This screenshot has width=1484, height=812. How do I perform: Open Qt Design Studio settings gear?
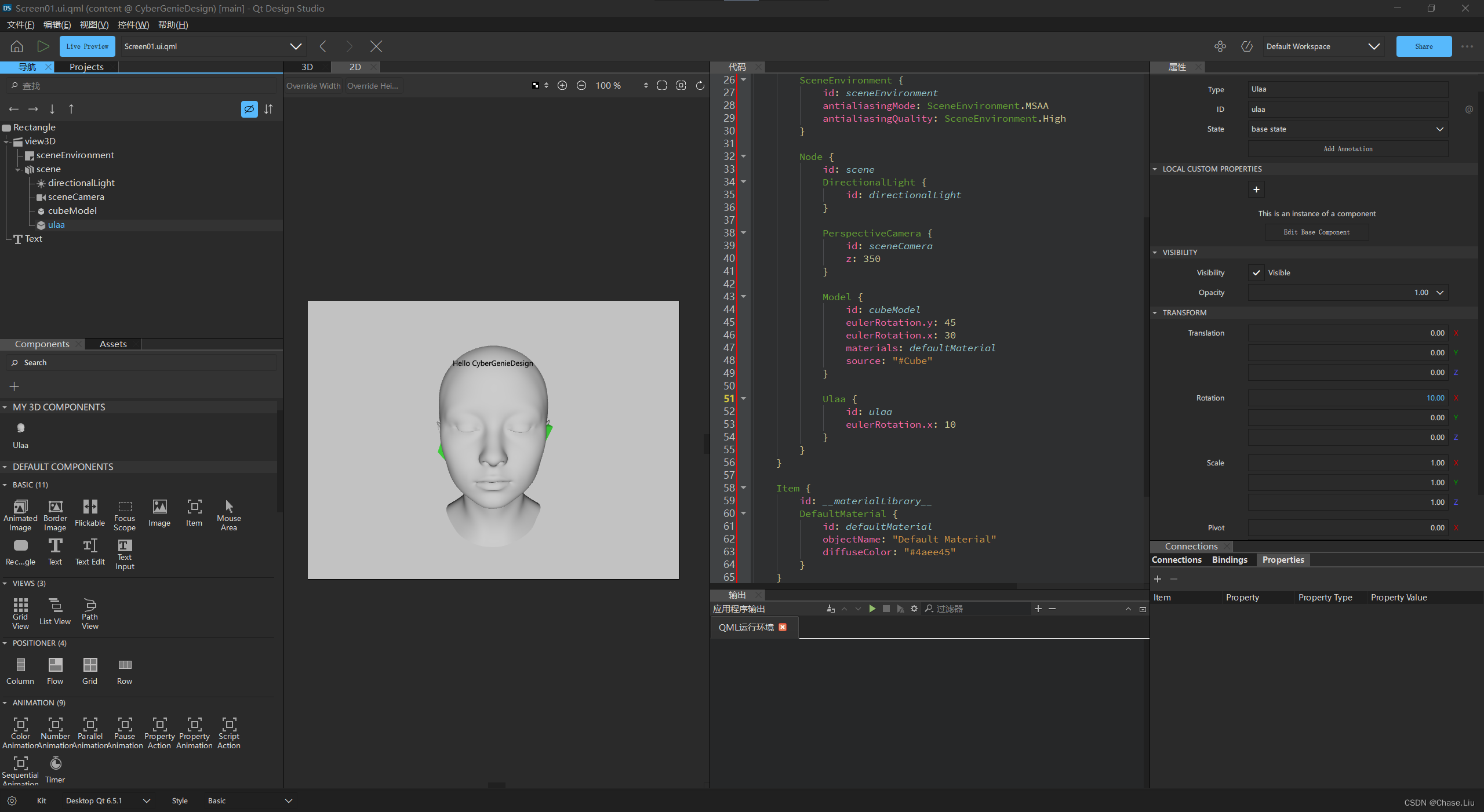[12, 800]
